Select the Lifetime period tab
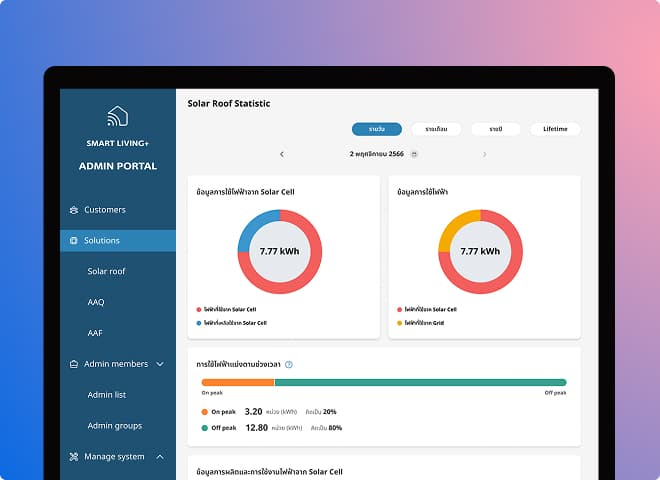 coord(555,129)
